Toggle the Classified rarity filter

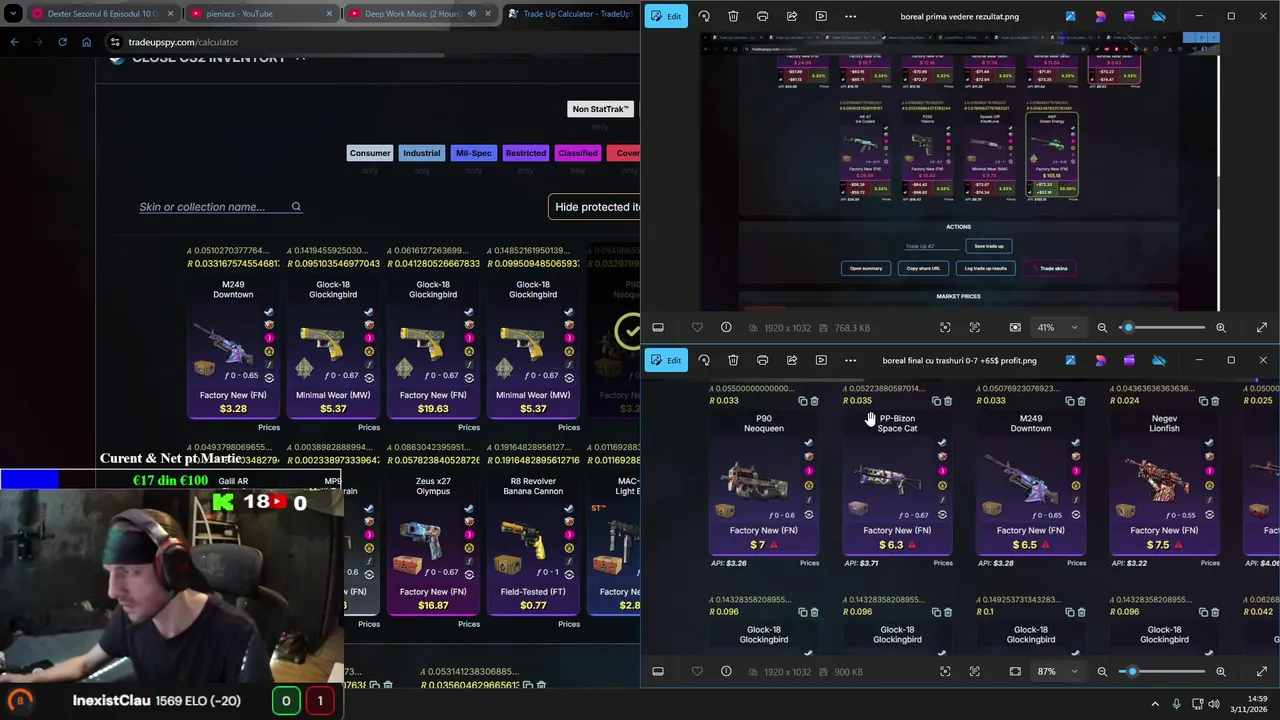click(x=578, y=153)
